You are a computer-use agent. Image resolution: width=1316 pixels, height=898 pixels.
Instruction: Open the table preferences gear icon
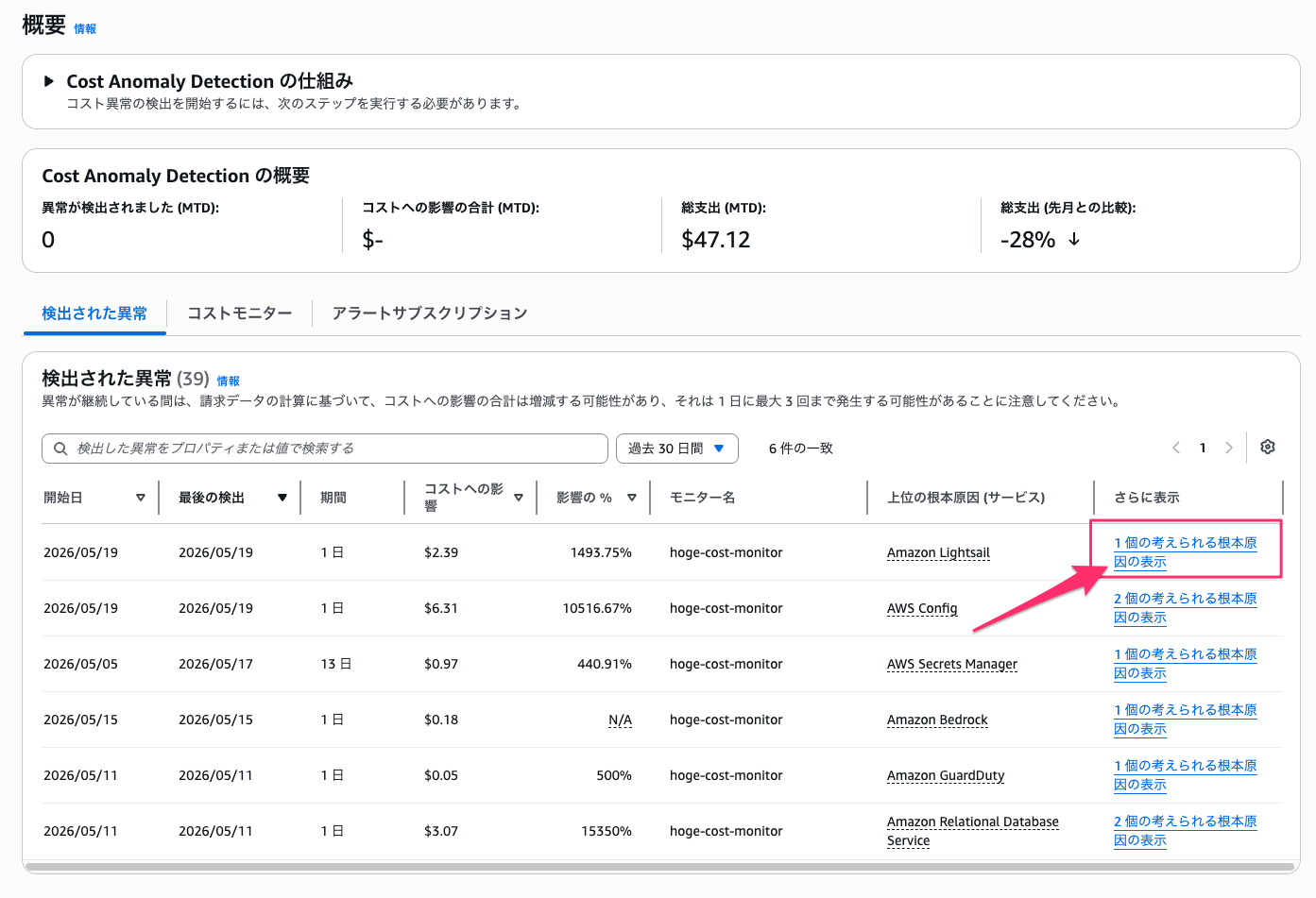pyautogui.click(x=1268, y=448)
